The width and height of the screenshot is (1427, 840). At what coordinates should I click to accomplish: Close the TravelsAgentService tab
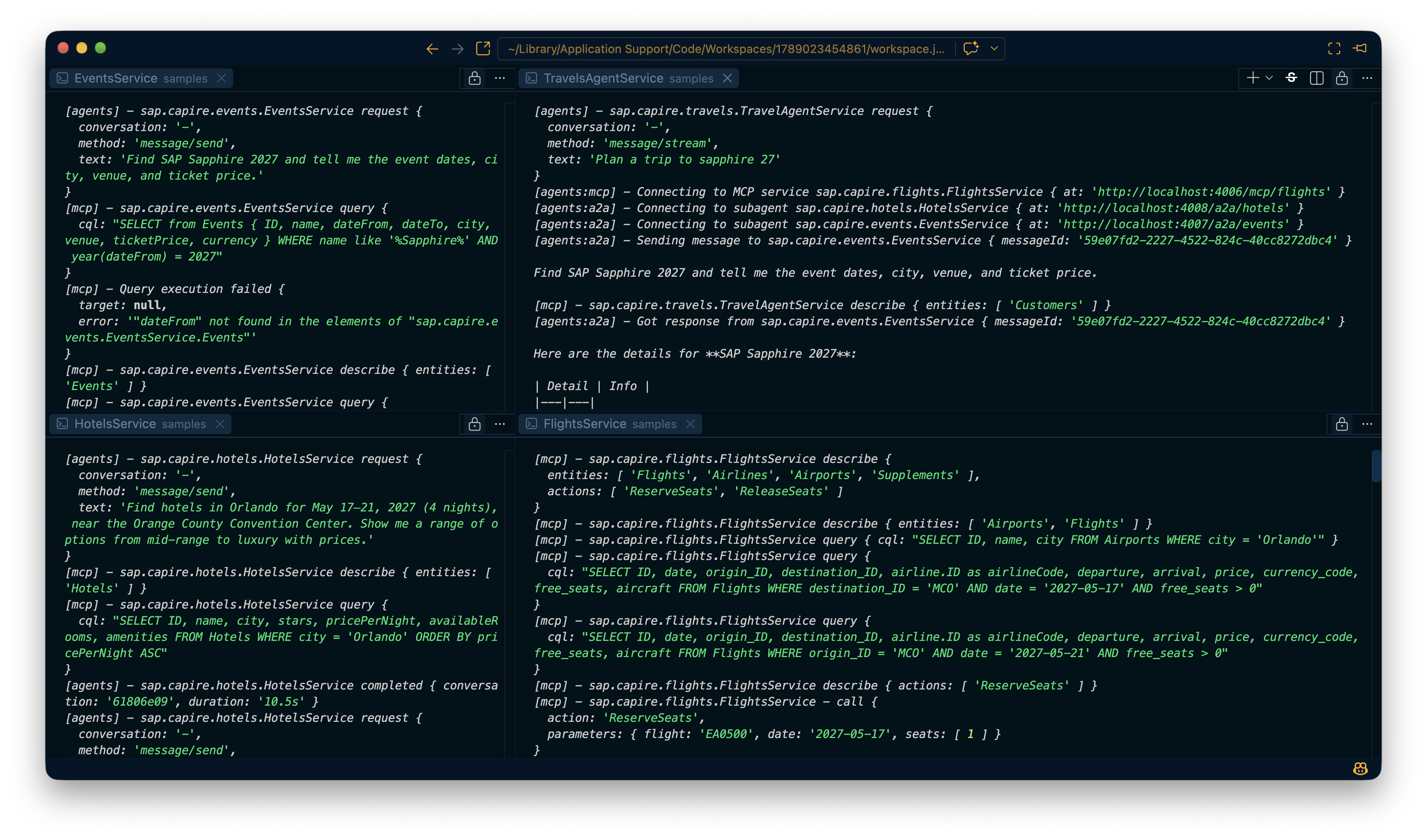click(x=728, y=78)
